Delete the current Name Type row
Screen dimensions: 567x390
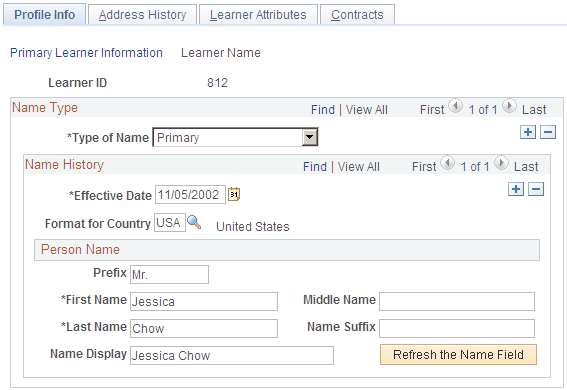point(548,132)
